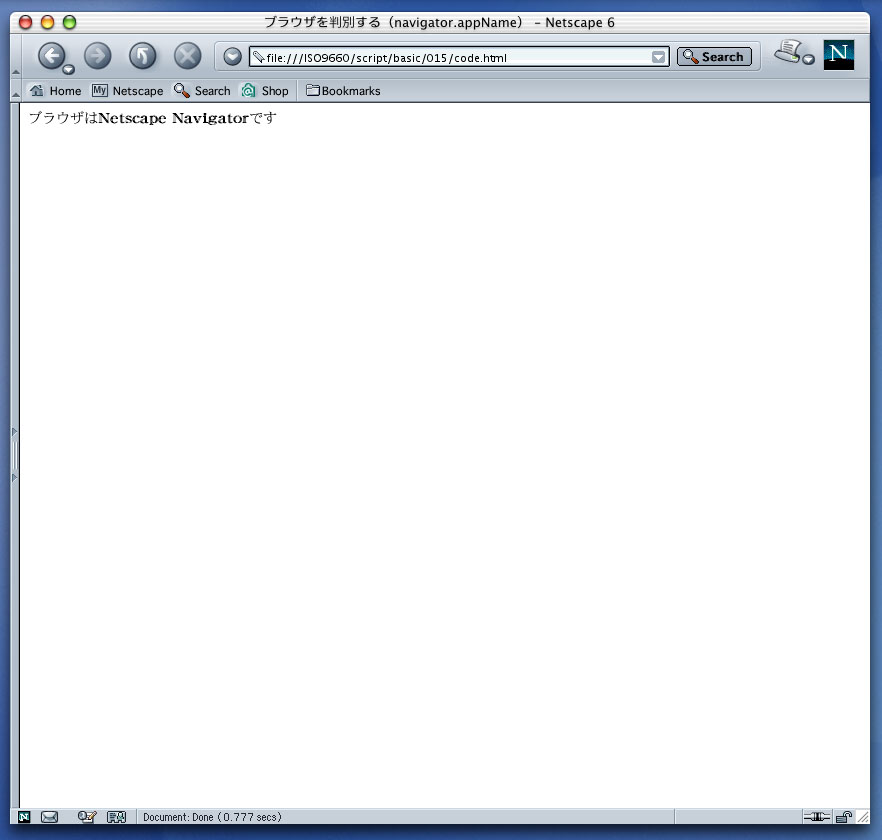
Task: Open the Bookmarks folder menu
Action: point(343,91)
